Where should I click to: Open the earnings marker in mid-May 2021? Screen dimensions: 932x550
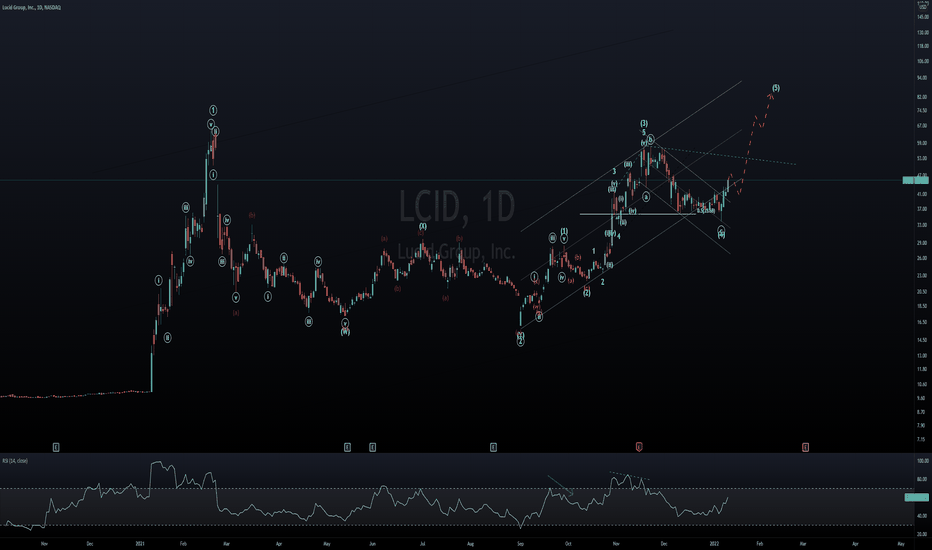[347, 447]
